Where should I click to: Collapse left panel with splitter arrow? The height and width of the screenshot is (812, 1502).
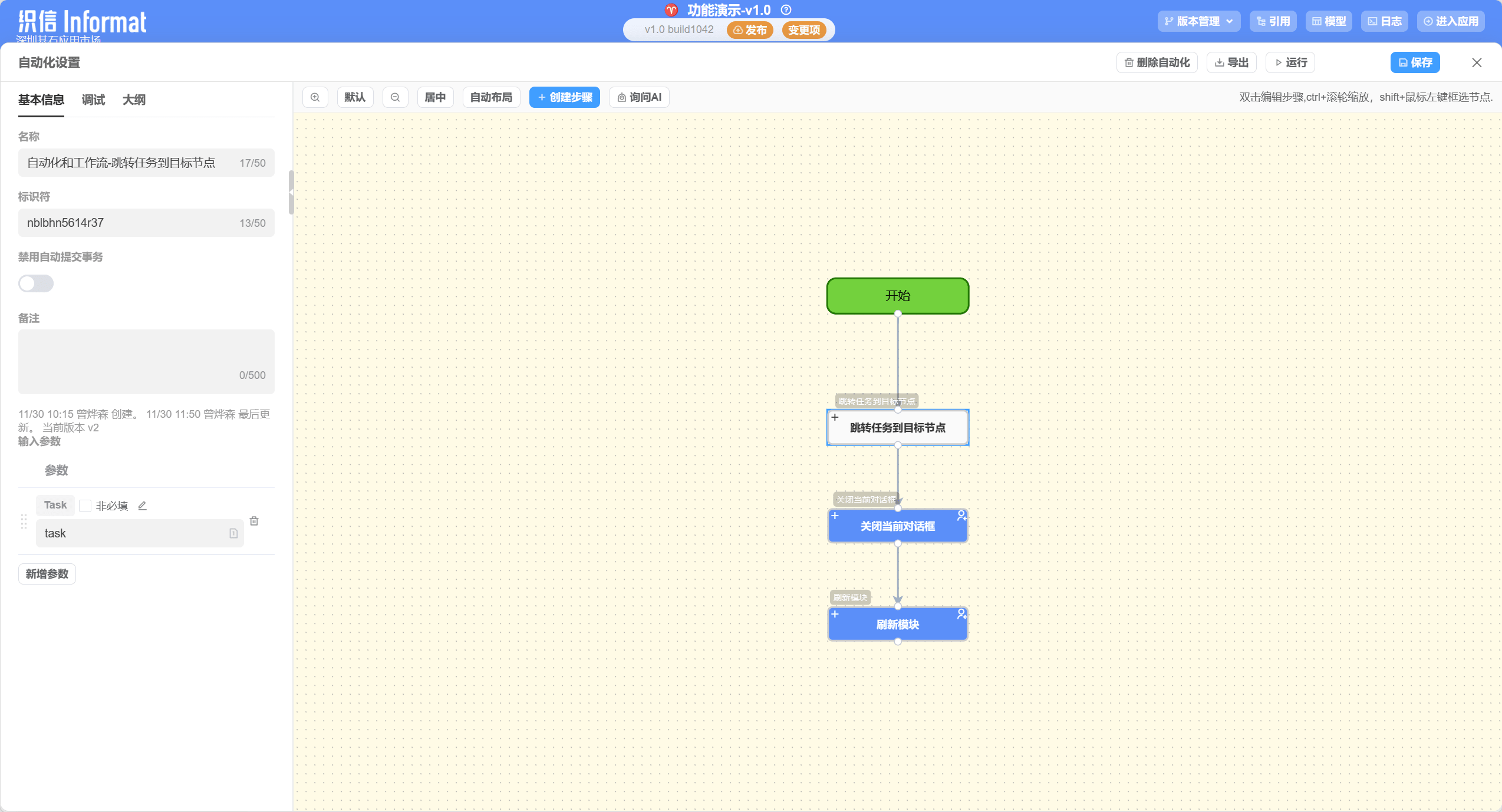pyautogui.click(x=291, y=192)
